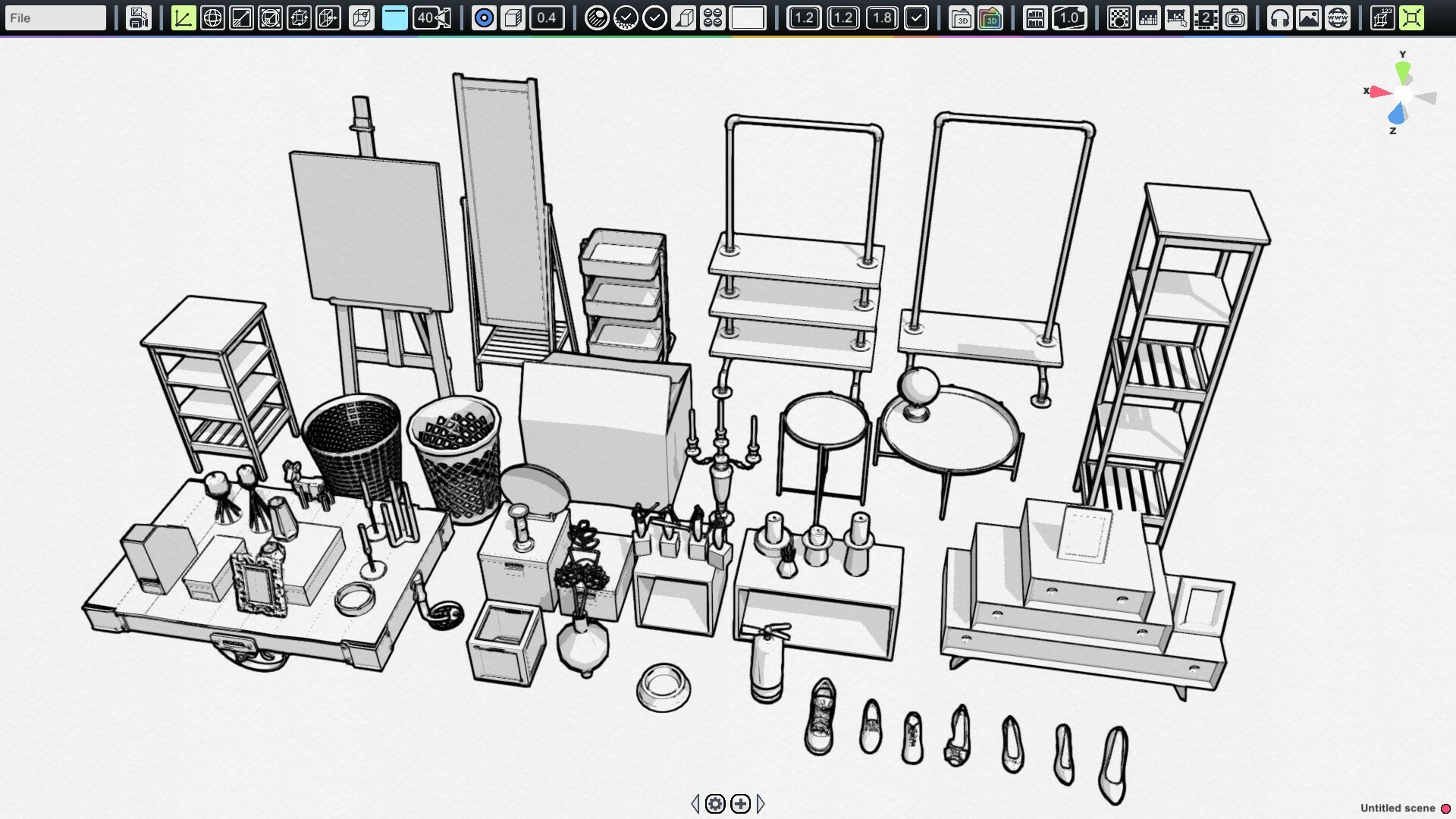
Task: Click the grey 3D folder save icon
Action: tap(962, 17)
